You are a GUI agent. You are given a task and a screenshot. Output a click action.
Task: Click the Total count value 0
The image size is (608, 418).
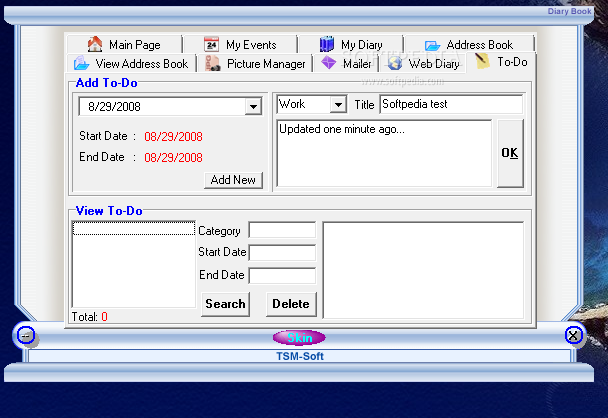[x=104, y=317]
